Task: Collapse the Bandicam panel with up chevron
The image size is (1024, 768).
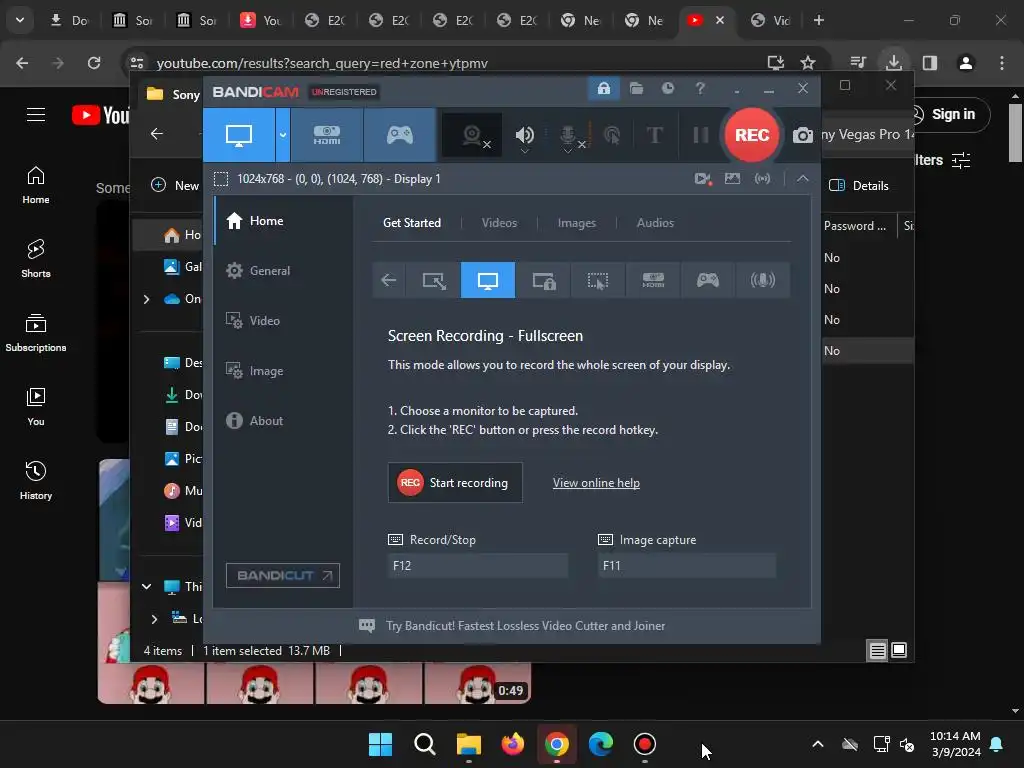Action: click(x=803, y=178)
